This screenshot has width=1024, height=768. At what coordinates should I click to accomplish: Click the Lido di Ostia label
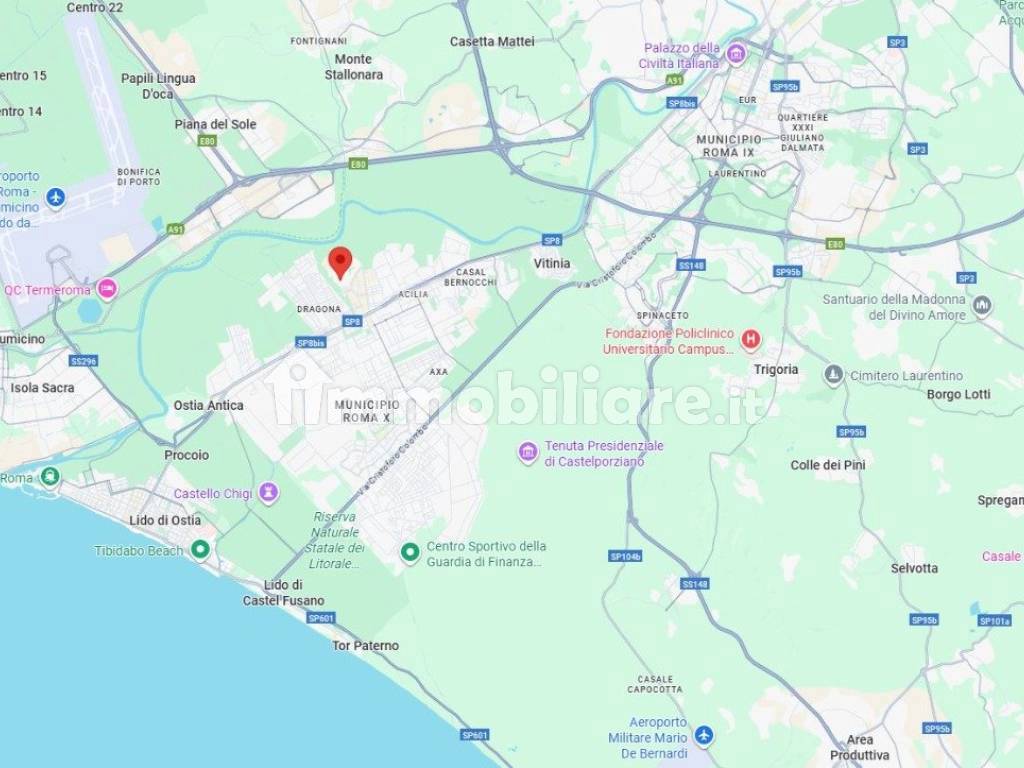(x=165, y=520)
